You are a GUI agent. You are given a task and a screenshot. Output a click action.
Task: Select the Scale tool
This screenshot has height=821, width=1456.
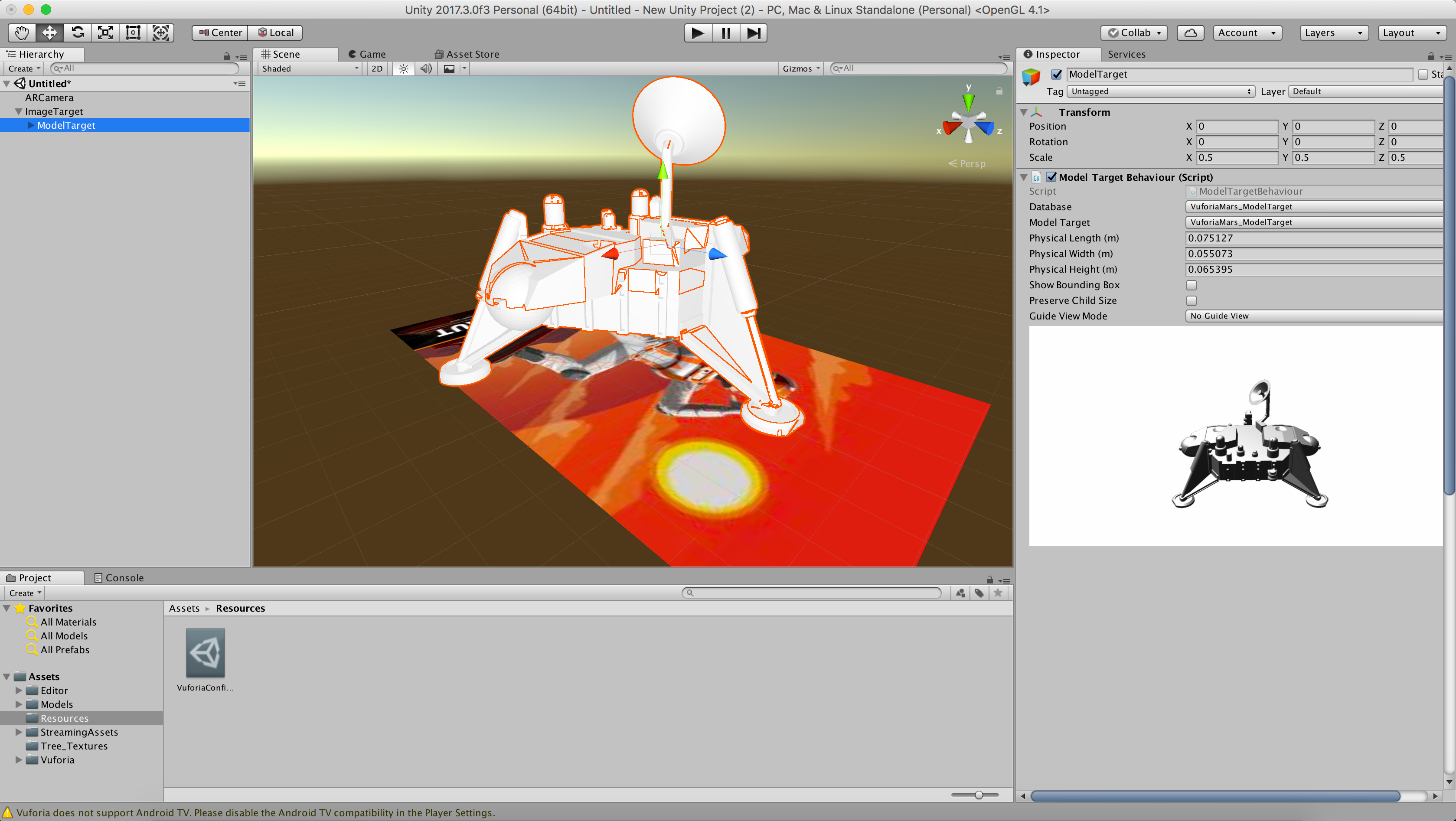[105, 33]
